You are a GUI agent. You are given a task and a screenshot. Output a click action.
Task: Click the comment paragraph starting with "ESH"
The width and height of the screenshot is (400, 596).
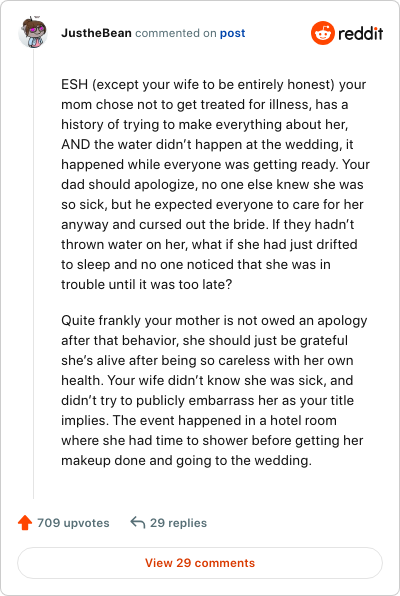click(x=215, y=184)
